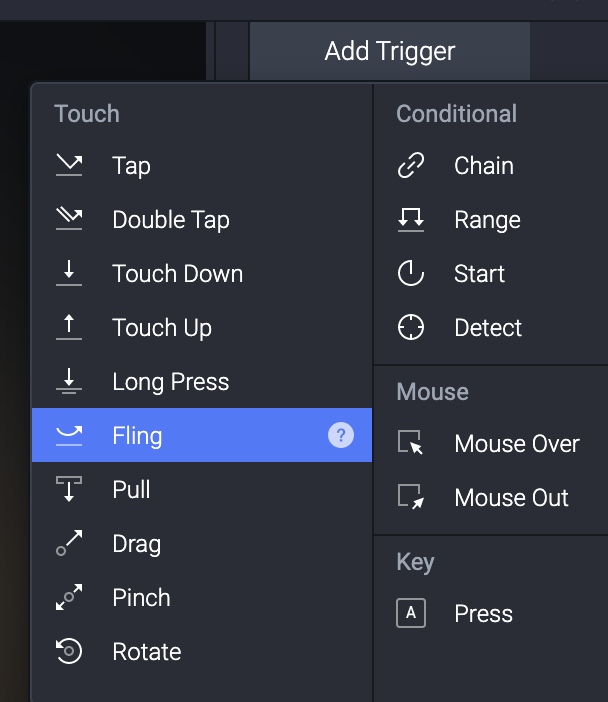Screen dimensions: 608x702
Task: Click the Rotate trigger icon
Action: pos(69,652)
